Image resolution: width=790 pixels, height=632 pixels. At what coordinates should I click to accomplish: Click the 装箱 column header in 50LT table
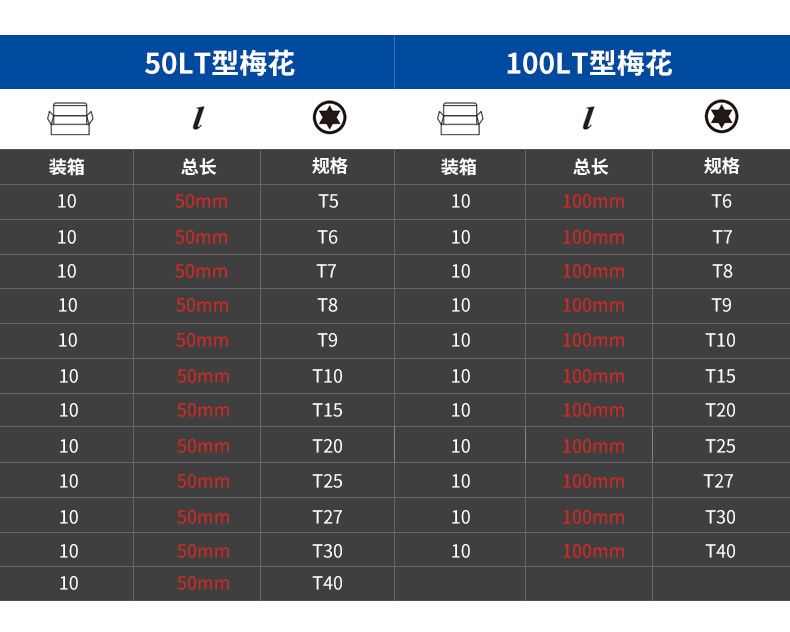click(67, 167)
